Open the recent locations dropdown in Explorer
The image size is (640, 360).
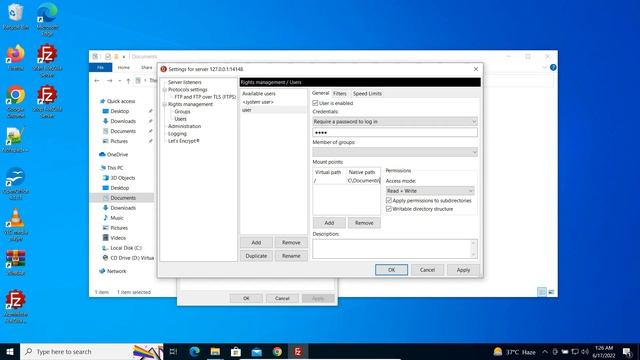[120, 81]
